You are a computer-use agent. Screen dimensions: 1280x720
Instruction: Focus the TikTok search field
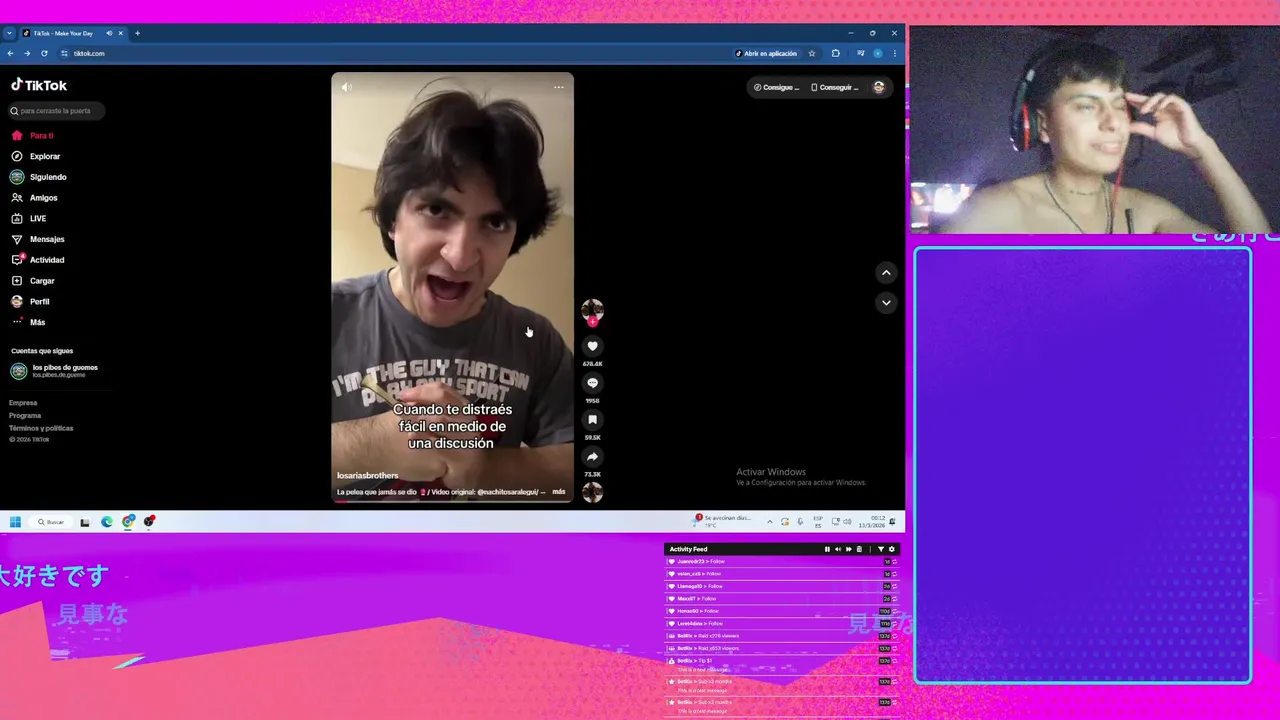click(x=57, y=111)
